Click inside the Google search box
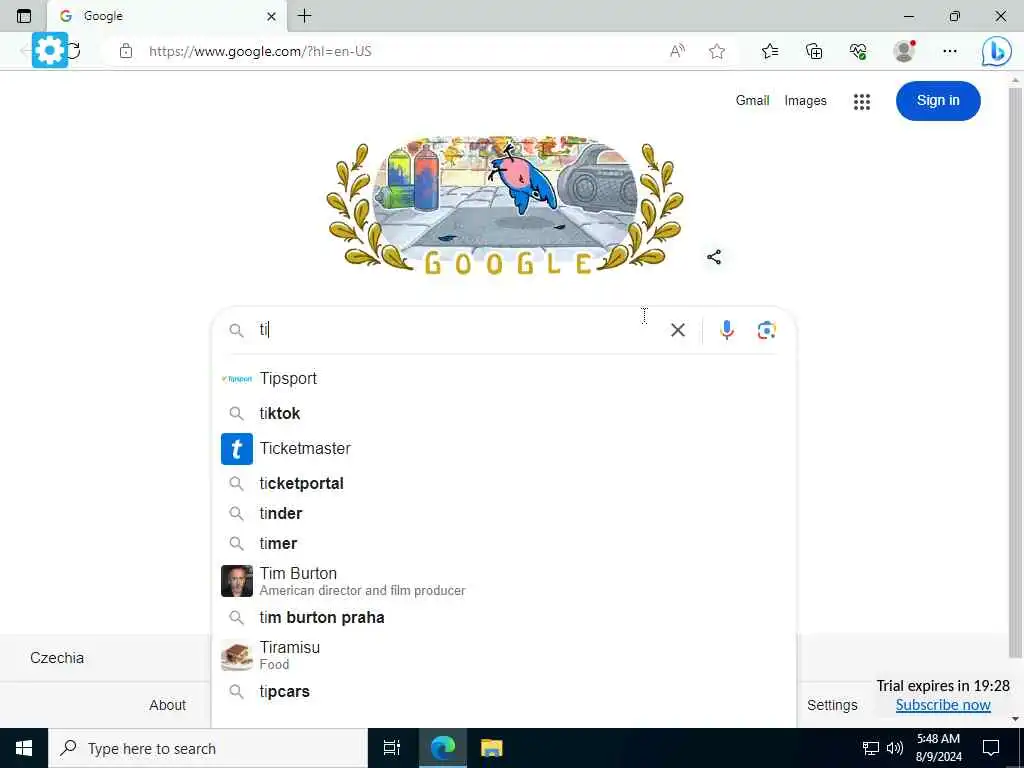This screenshot has width=1024, height=768. pyautogui.click(x=457, y=330)
